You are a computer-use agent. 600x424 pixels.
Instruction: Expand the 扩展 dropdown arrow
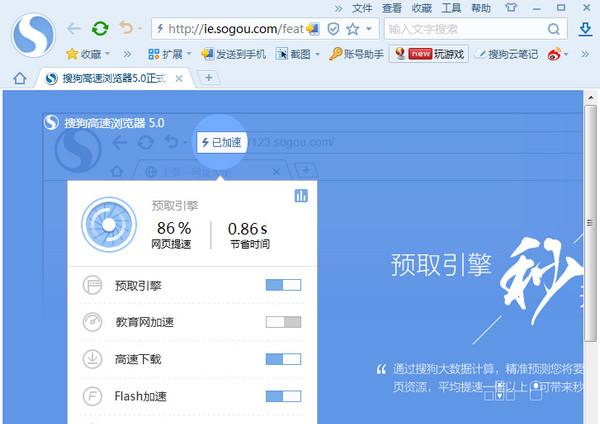click(189, 54)
